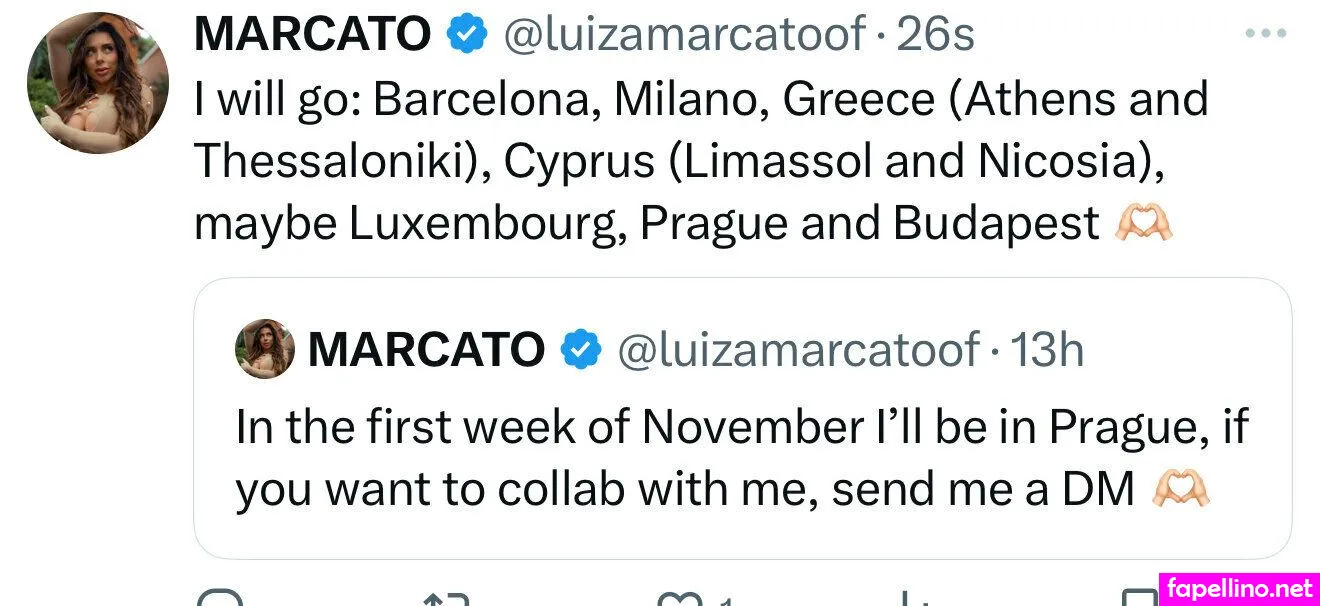
Task: Open the quoted tweet about Prague in November
Action: tap(742, 458)
